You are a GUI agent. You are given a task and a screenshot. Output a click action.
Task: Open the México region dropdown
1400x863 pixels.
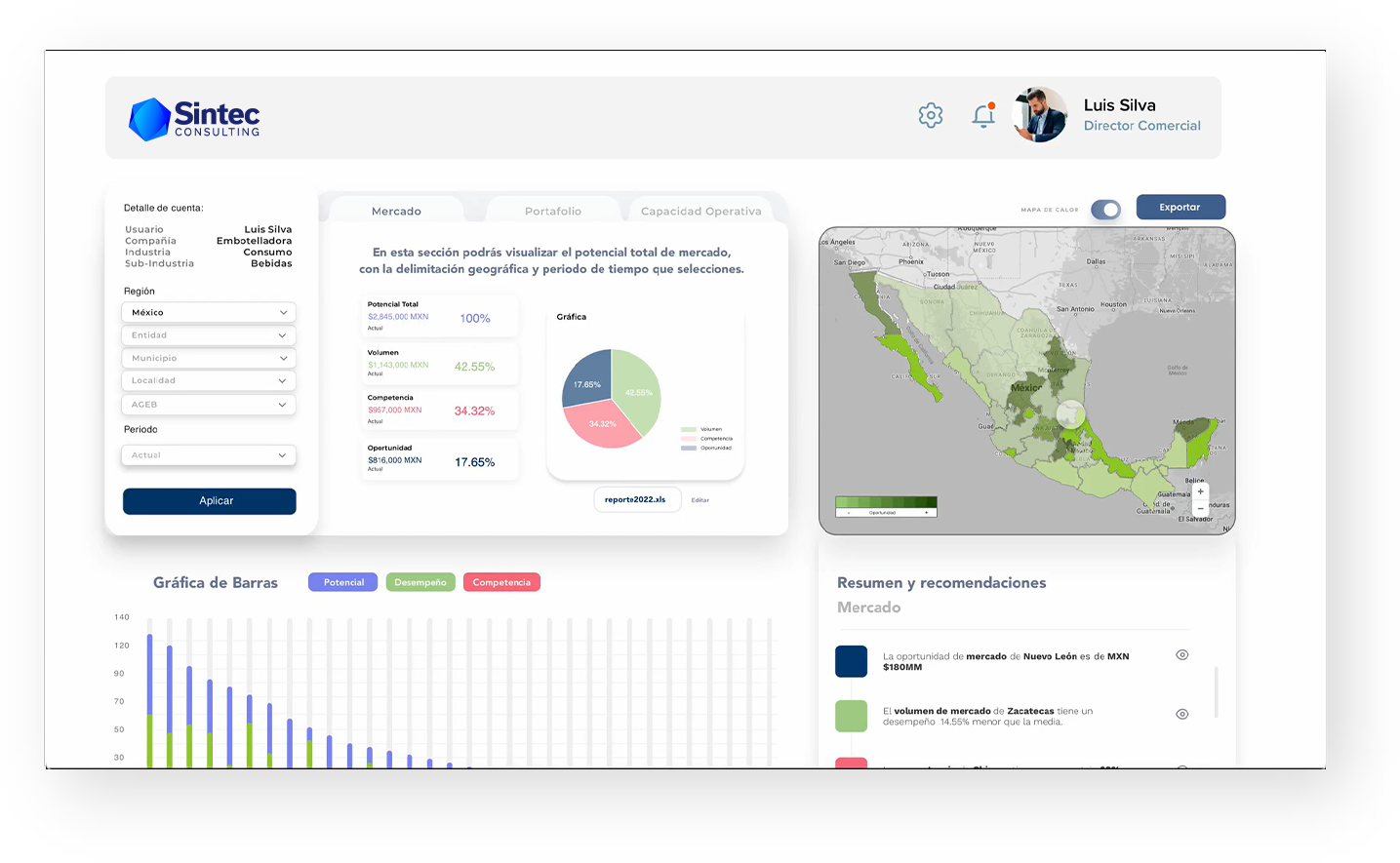pos(209,312)
